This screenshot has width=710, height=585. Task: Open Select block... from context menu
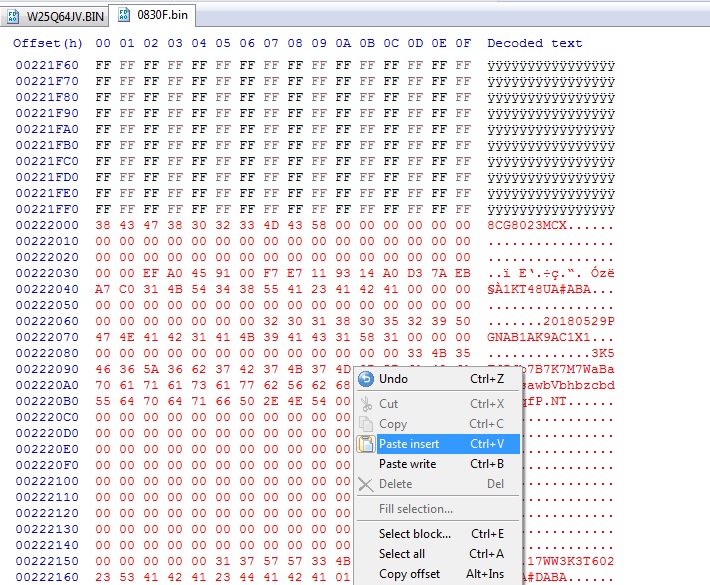pos(437,534)
